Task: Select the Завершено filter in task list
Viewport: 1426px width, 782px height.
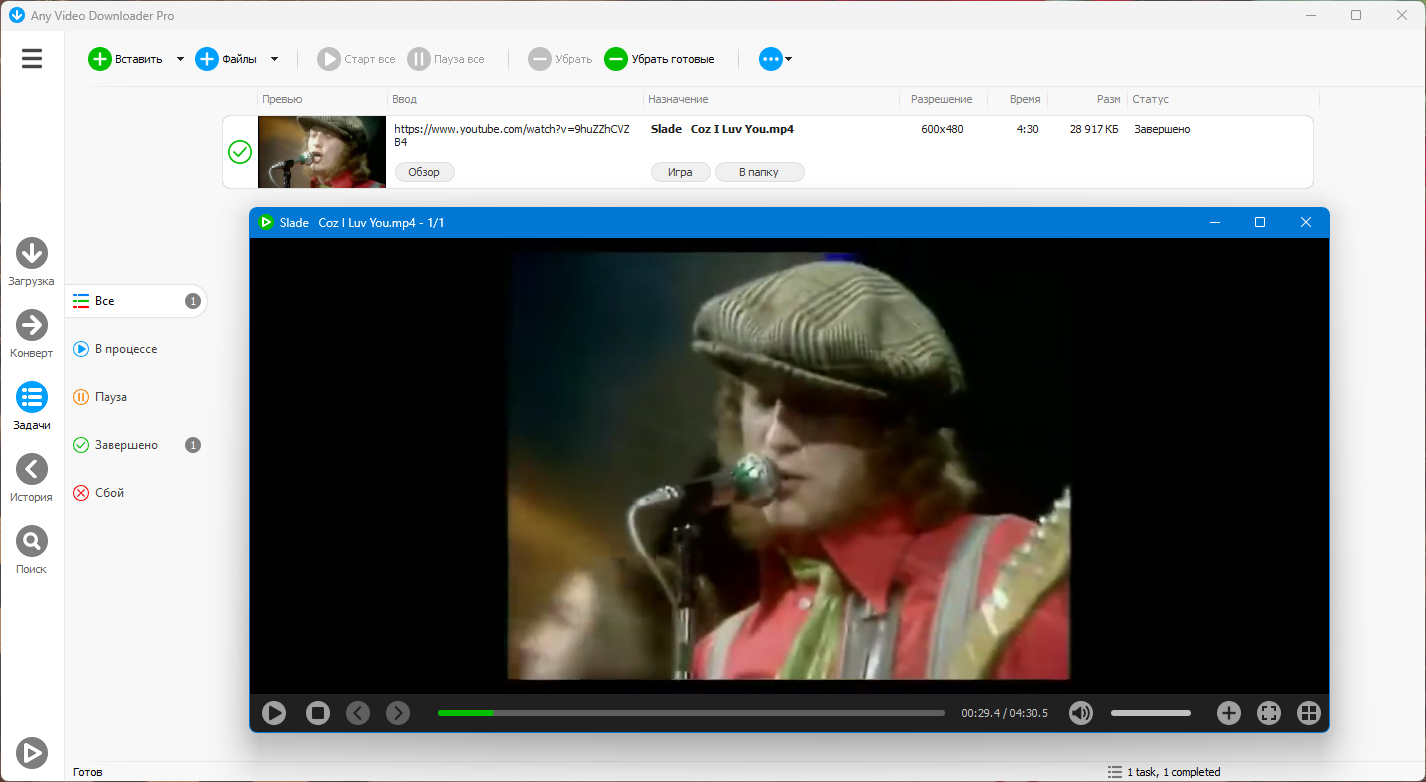Action: [126, 445]
